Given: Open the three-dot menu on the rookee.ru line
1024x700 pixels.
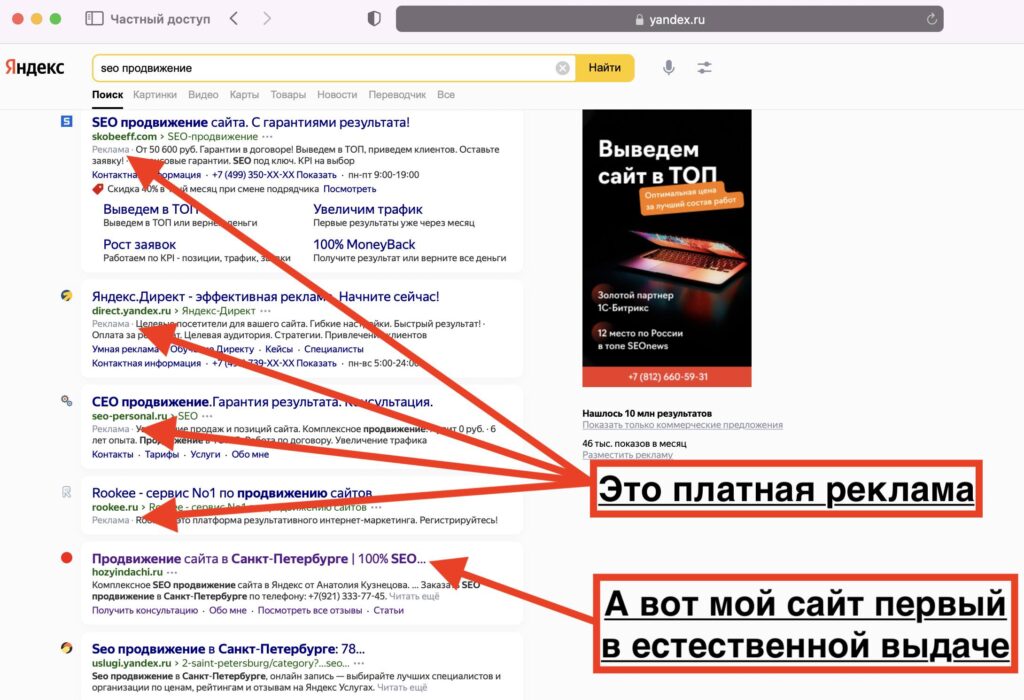Looking at the screenshot, I should (x=376, y=507).
